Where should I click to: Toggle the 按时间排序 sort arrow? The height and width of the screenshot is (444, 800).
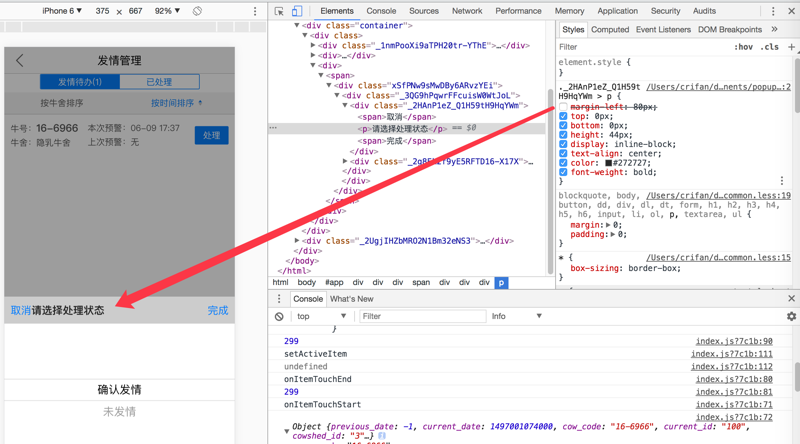click(200, 103)
